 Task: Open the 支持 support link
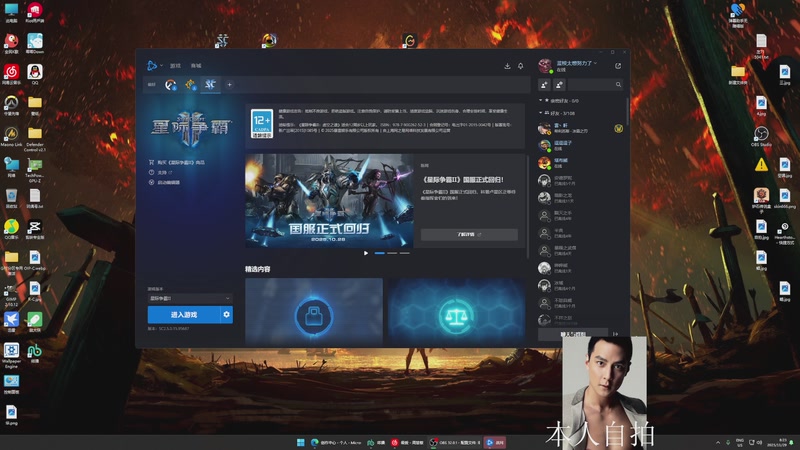(x=160, y=172)
